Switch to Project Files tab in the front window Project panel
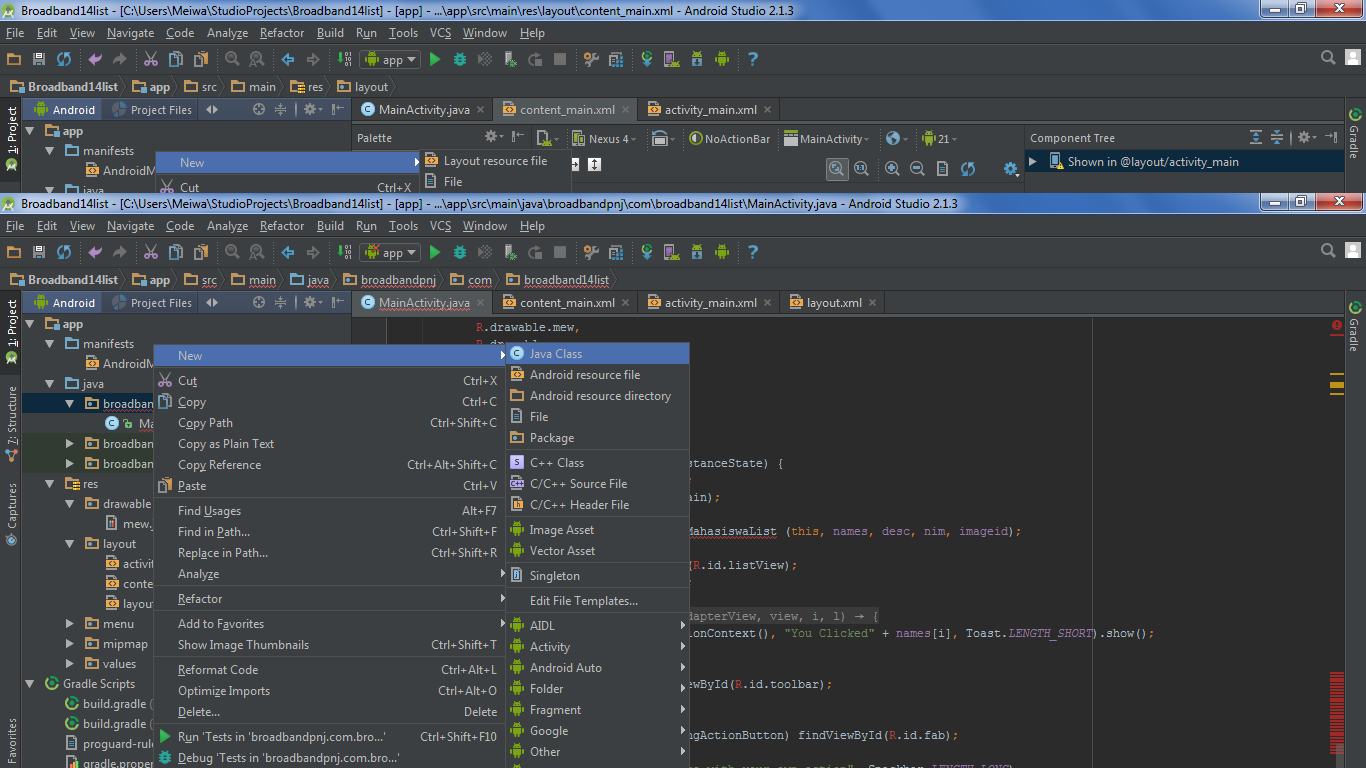The image size is (1366, 768). [152, 303]
